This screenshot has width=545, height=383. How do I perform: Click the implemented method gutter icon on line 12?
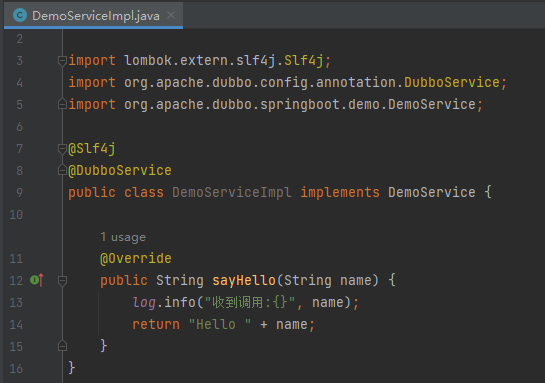click(x=36, y=280)
